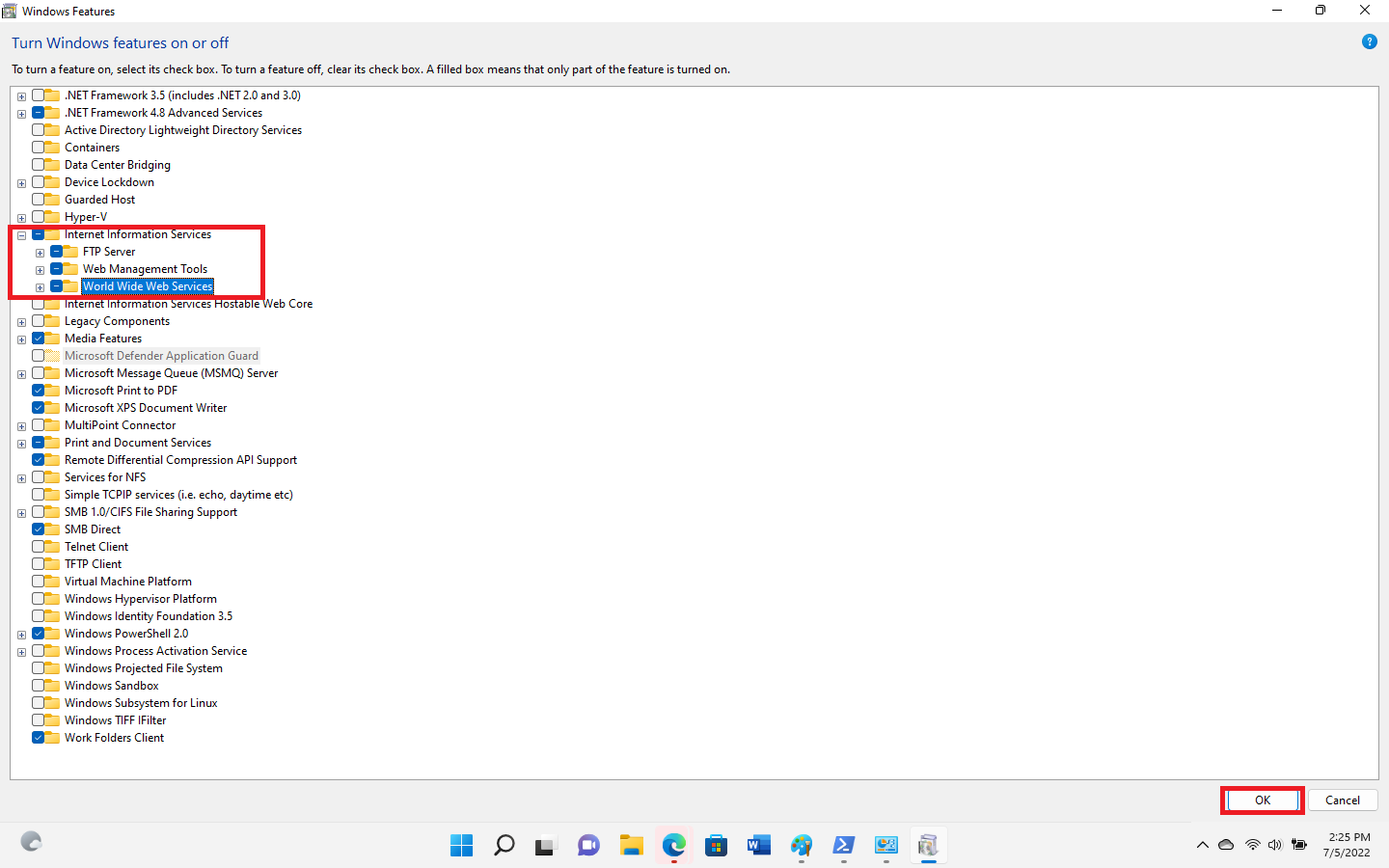Switch to Microsoft Edge in taskbar
This screenshot has height=868, width=1389.
673,846
